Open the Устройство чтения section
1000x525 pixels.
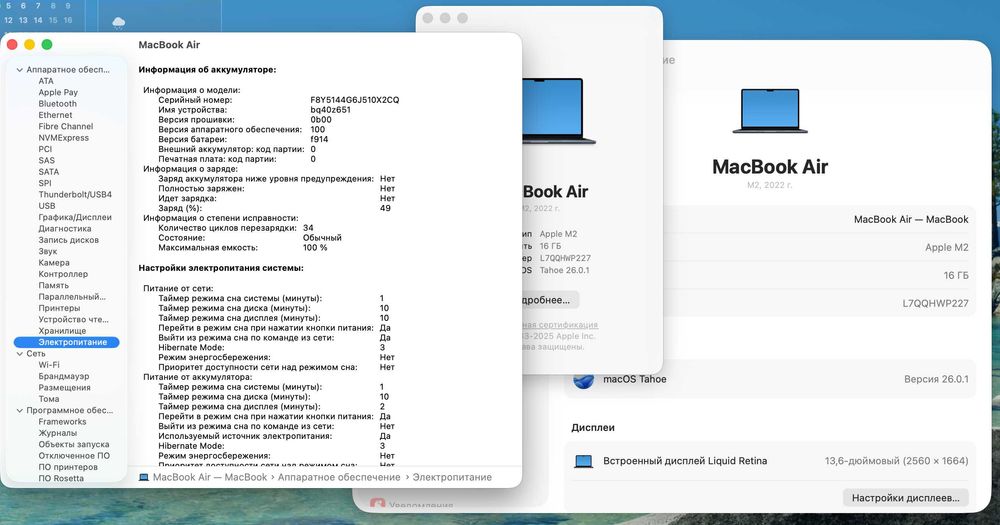73,320
